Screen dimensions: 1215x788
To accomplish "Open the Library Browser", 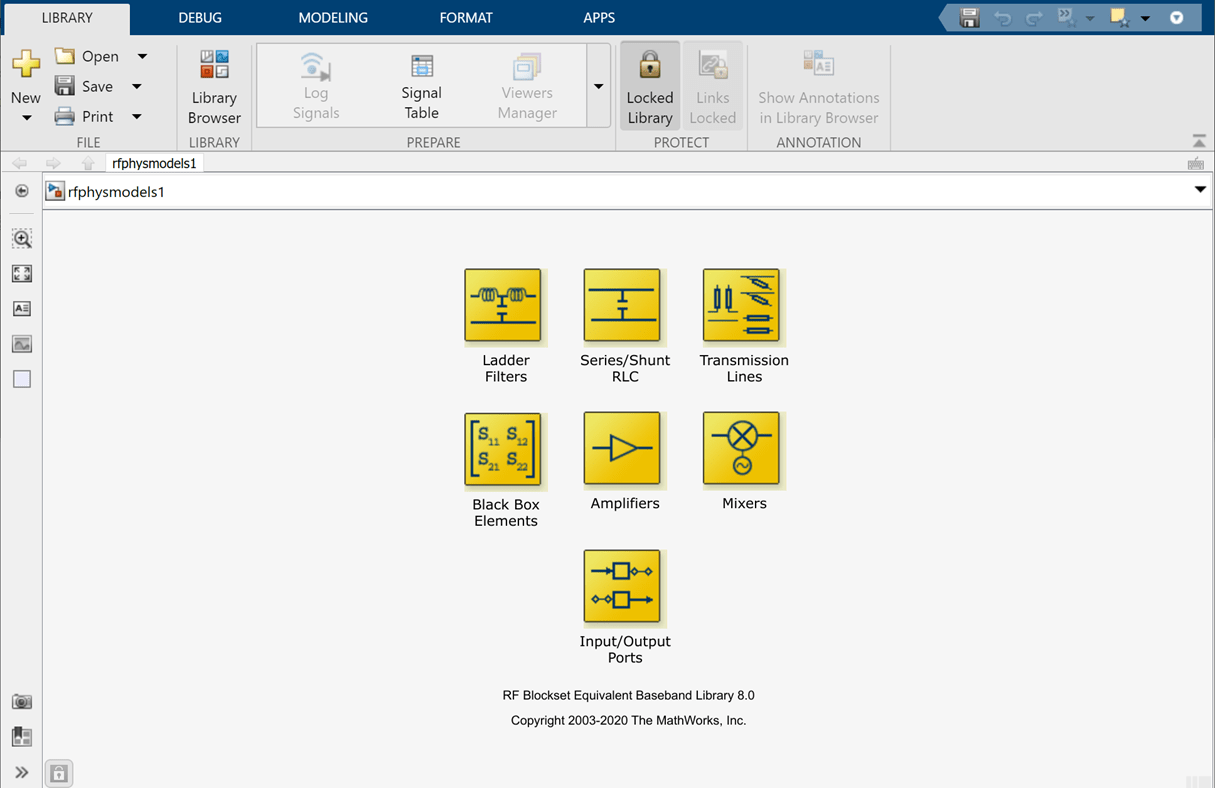I will point(214,86).
